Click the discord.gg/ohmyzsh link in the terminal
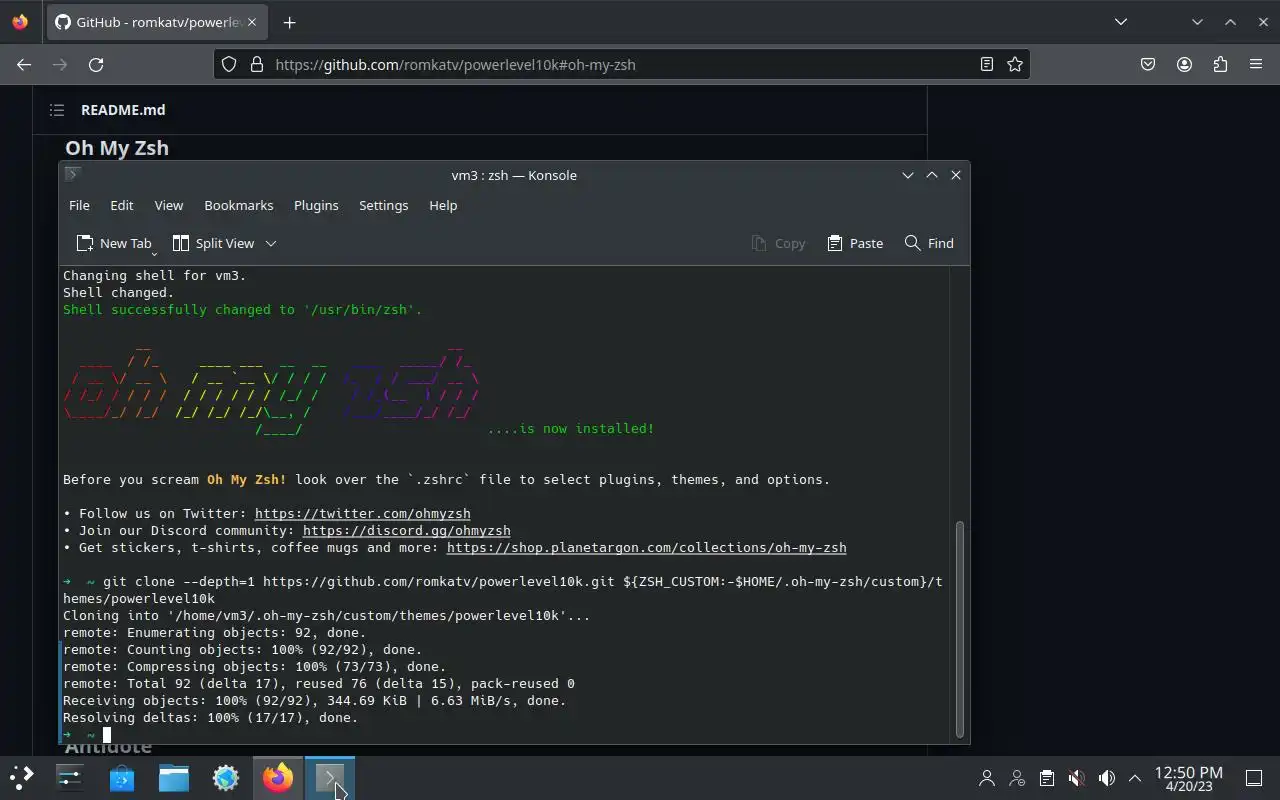This screenshot has width=1280, height=800. tap(407, 531)
